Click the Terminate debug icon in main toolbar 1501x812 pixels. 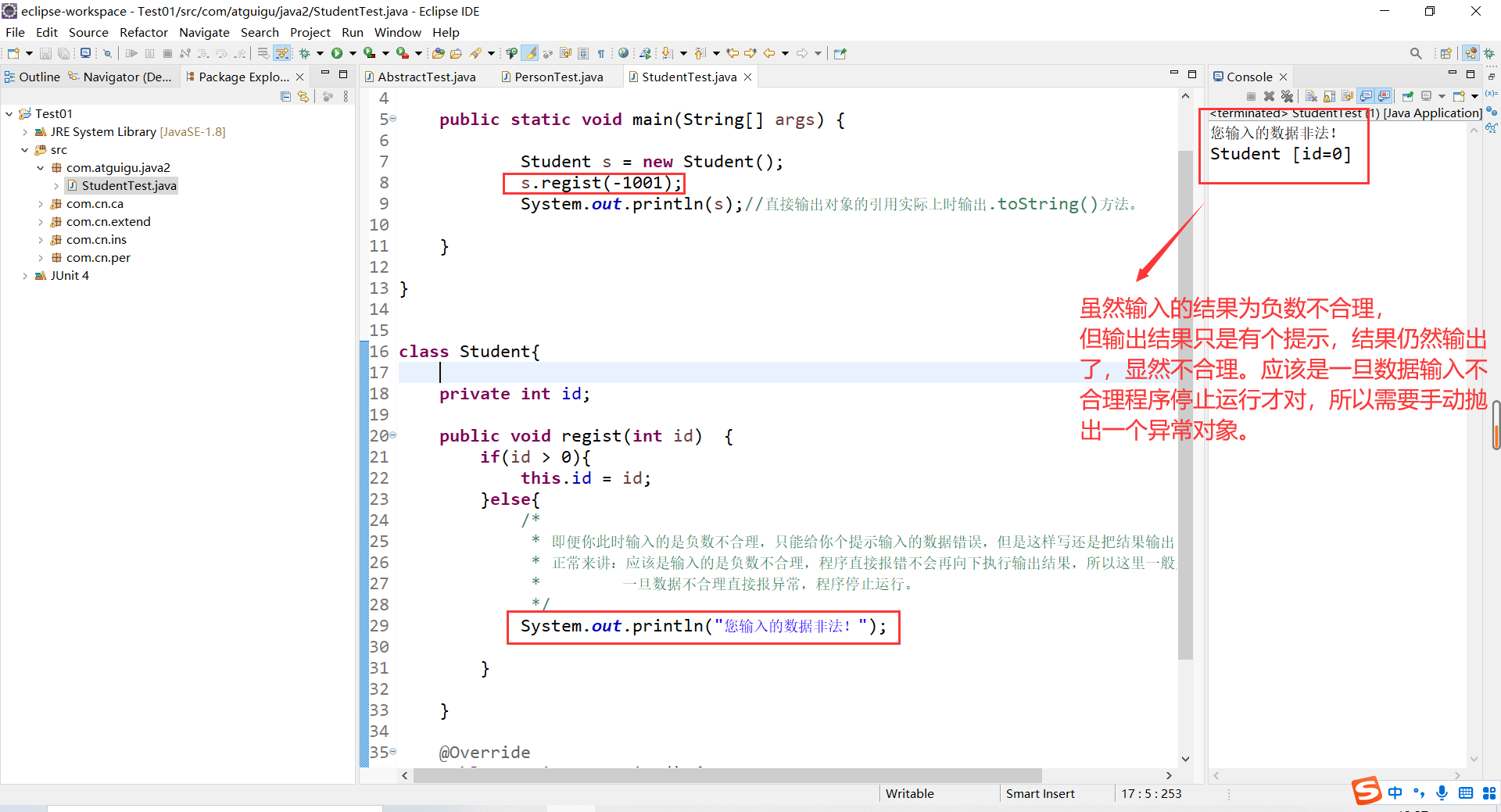click(167, 53)
